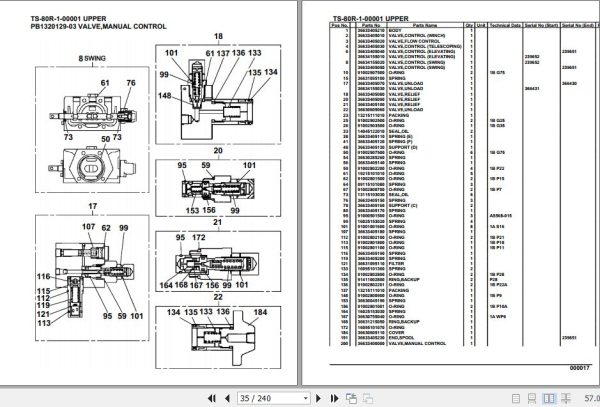Click the diagram heading number 20
The height and width of the screenshot is (407, 600).
click(x=218, y=151)
